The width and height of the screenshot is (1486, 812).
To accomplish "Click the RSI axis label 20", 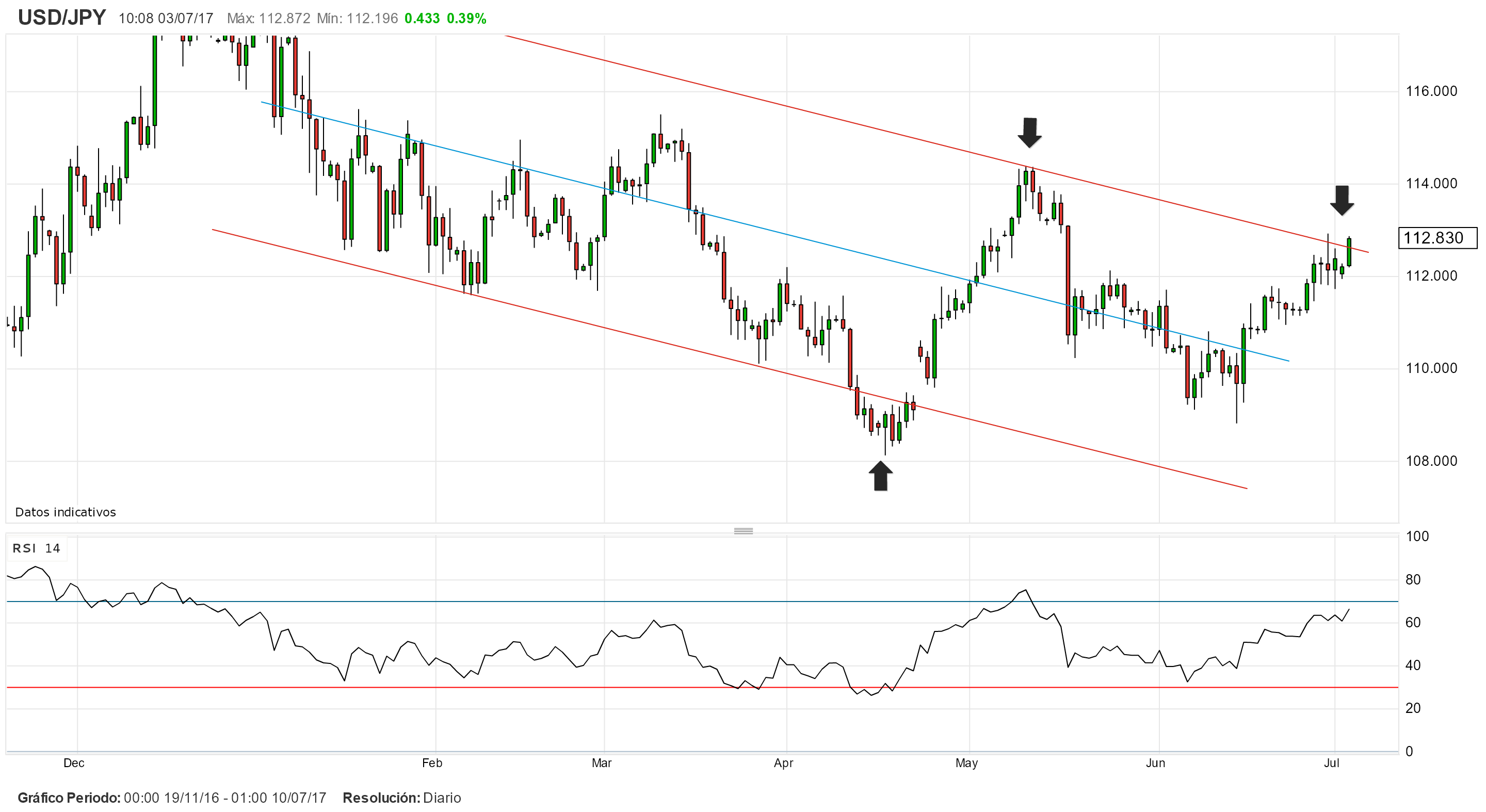I will tap(1413, 708).
